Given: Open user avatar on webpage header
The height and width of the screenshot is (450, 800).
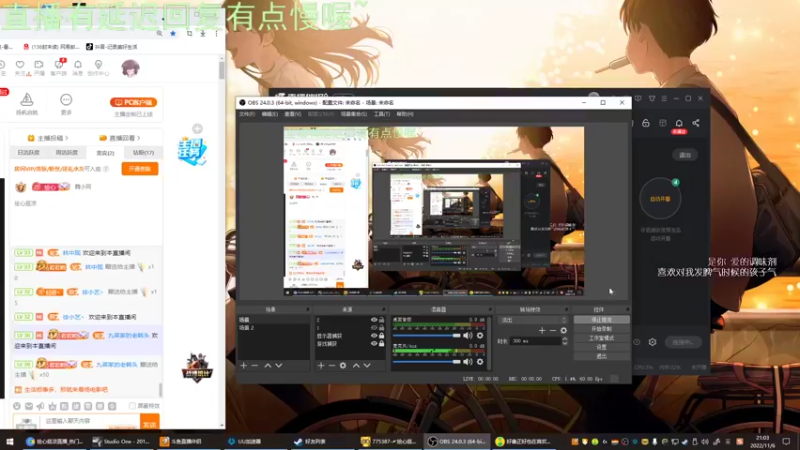Looking at the screenshot, I should pyautogui.click(x=130, y=68).
